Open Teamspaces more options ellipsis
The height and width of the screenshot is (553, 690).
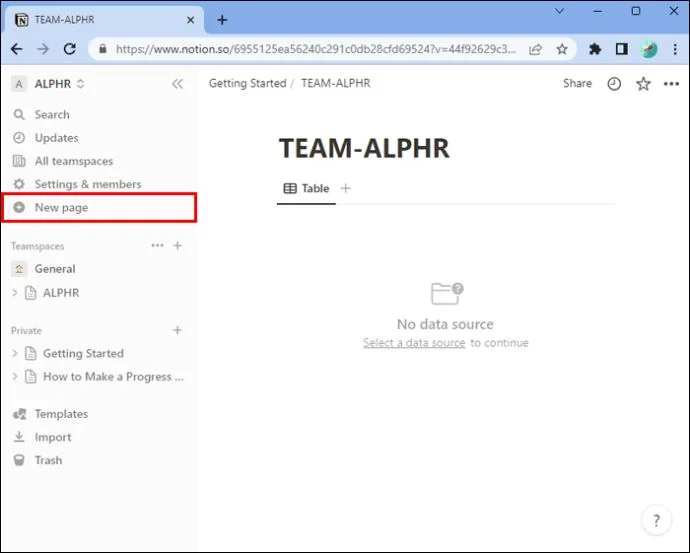[157, 245]
